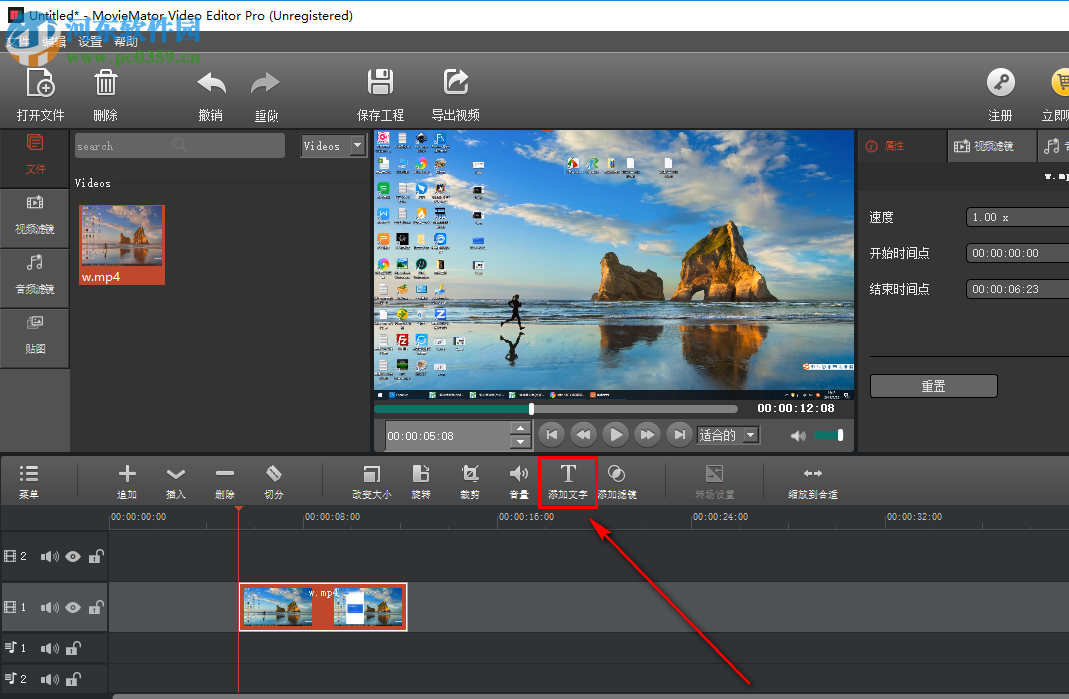Hide video track 2 using eye icon
The height and width of the screenshot is (699, 1069).
point(73,556)
